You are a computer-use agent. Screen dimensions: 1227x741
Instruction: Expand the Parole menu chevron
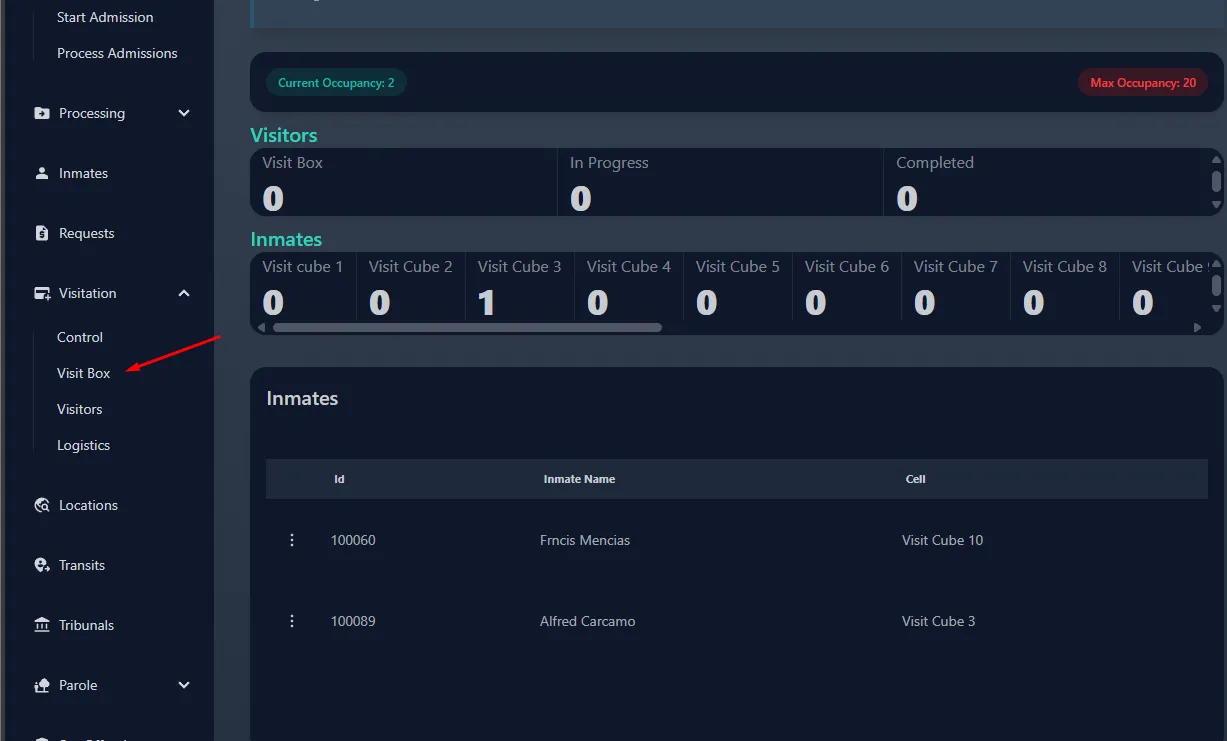(184, 685)
